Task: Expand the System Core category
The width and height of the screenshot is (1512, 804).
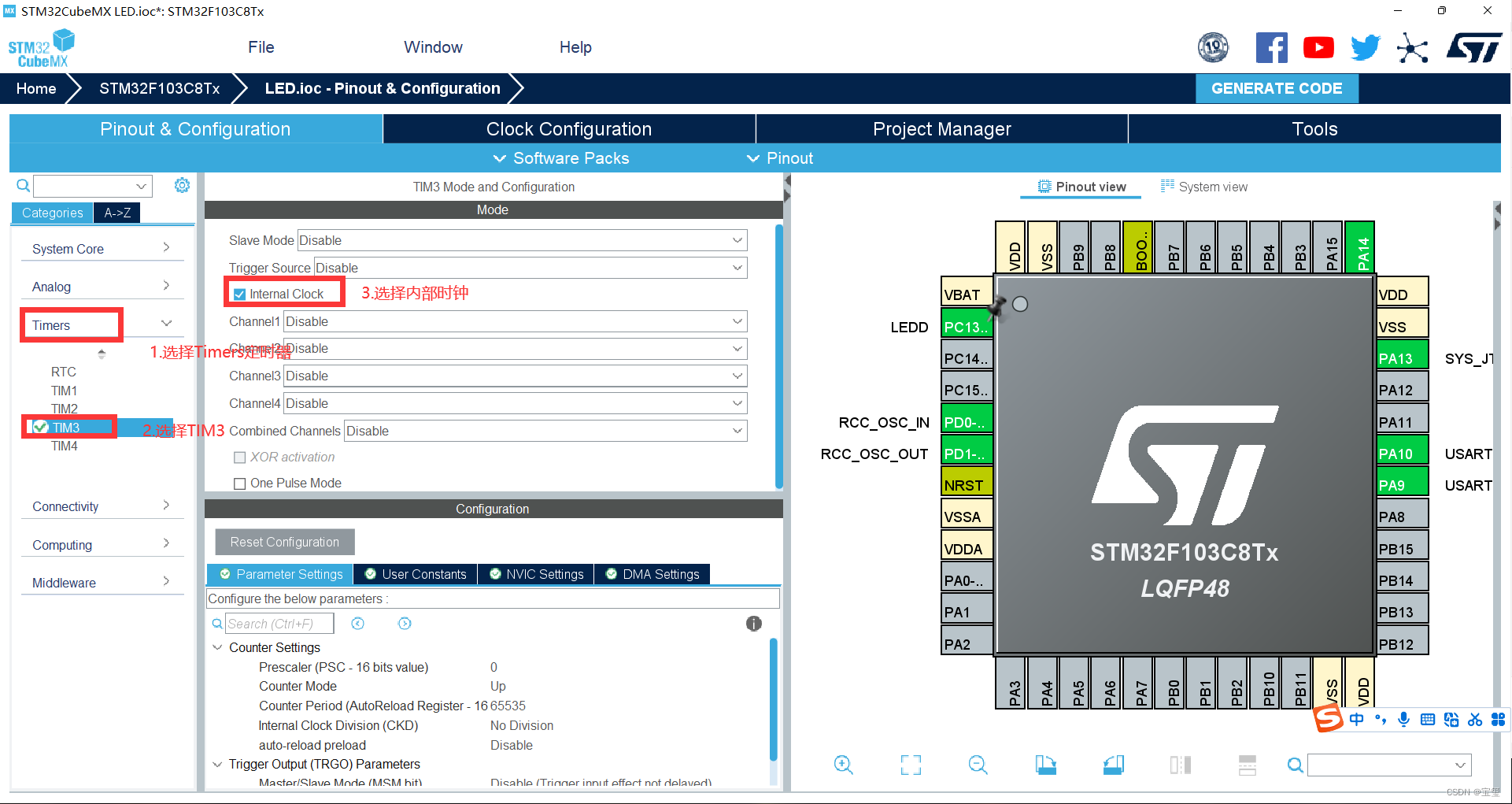Action: click(x=102, y=249)
